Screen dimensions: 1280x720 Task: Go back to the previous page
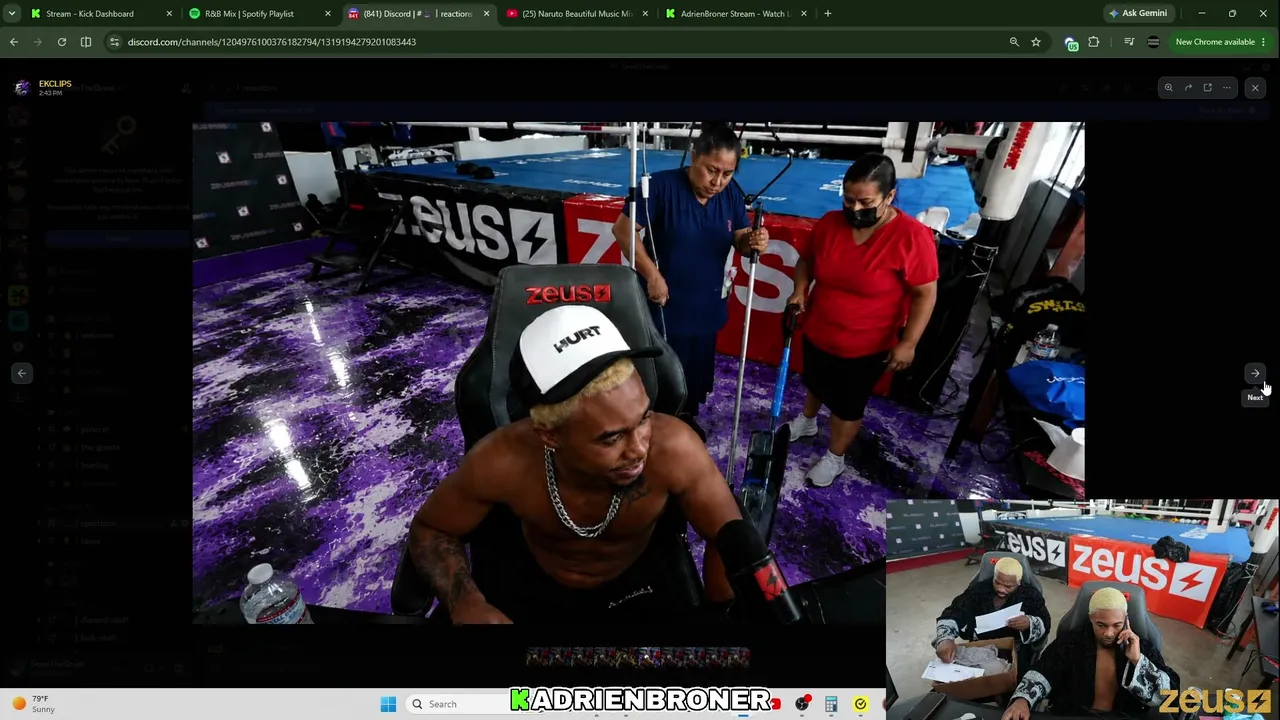(14, 42)
